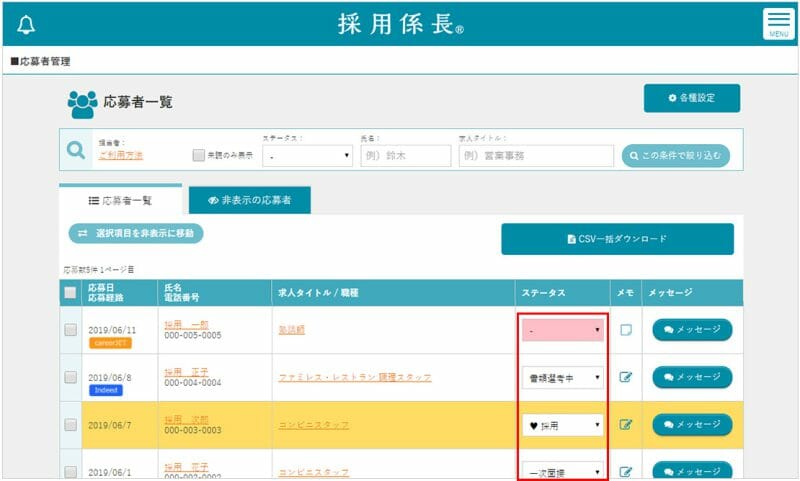Click the 採用係長 site logo
800x481 pixels.
401,24
